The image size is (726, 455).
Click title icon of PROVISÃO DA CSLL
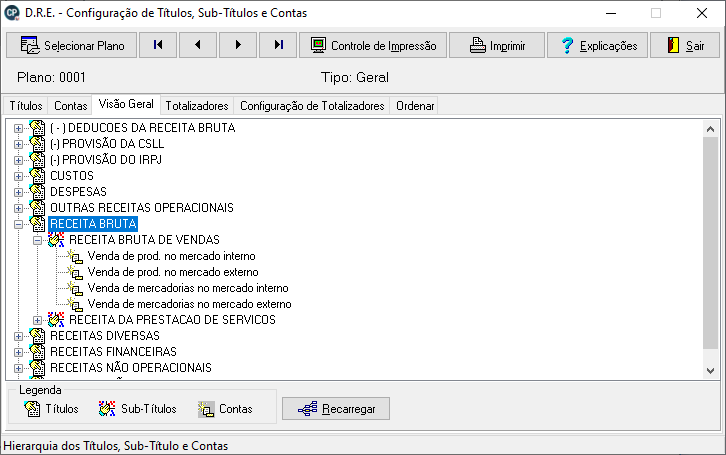coord(37,143)
